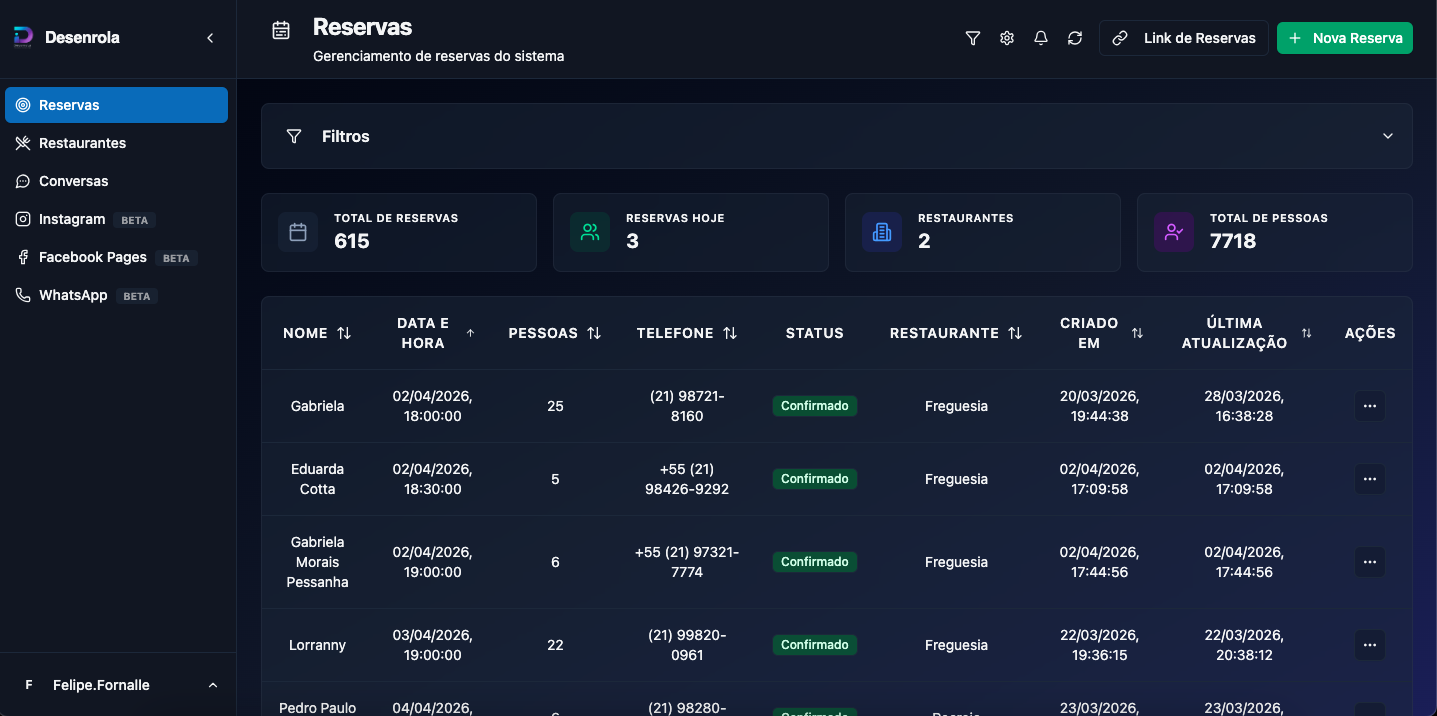Click the Conversas chat bubble icon
The height and width of the screenshot is (716, 1437).
[21, 181]
